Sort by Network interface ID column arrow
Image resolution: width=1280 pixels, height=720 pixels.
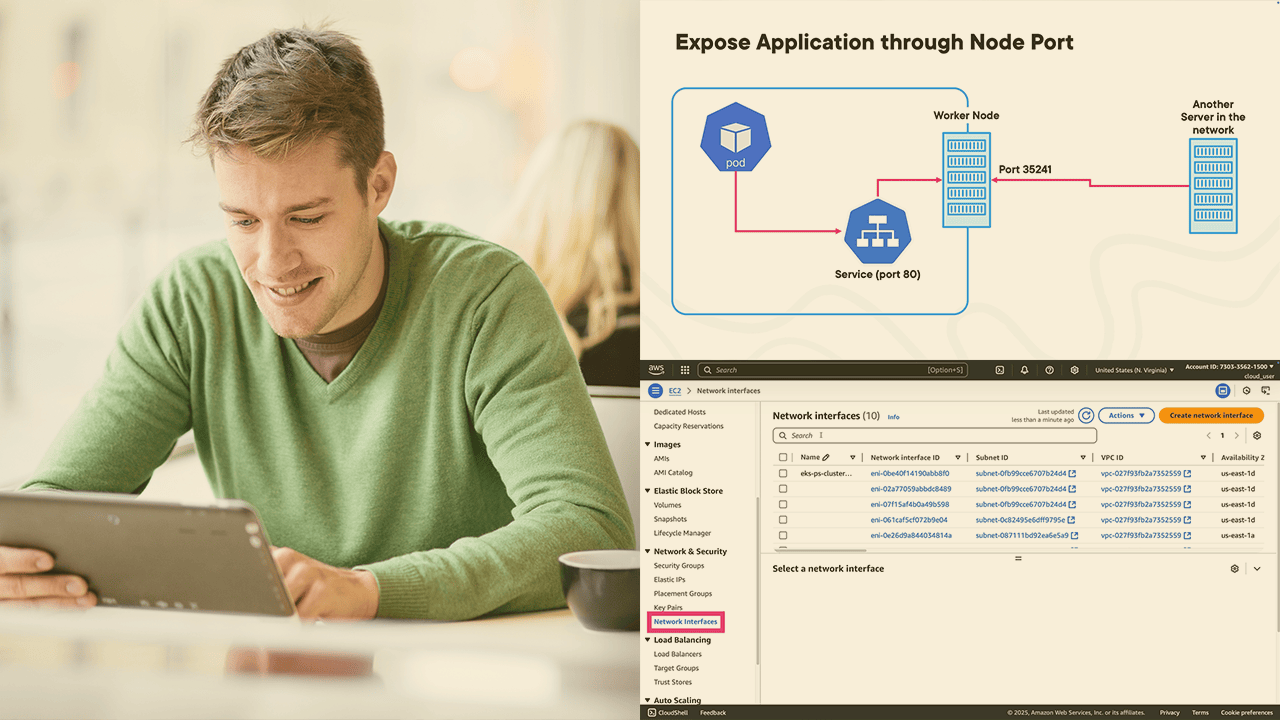pos(957,458)
